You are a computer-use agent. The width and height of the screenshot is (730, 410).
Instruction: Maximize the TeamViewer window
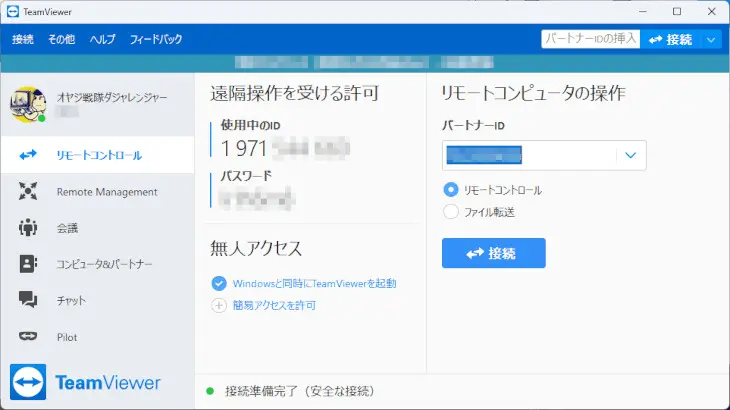point(677,11)
